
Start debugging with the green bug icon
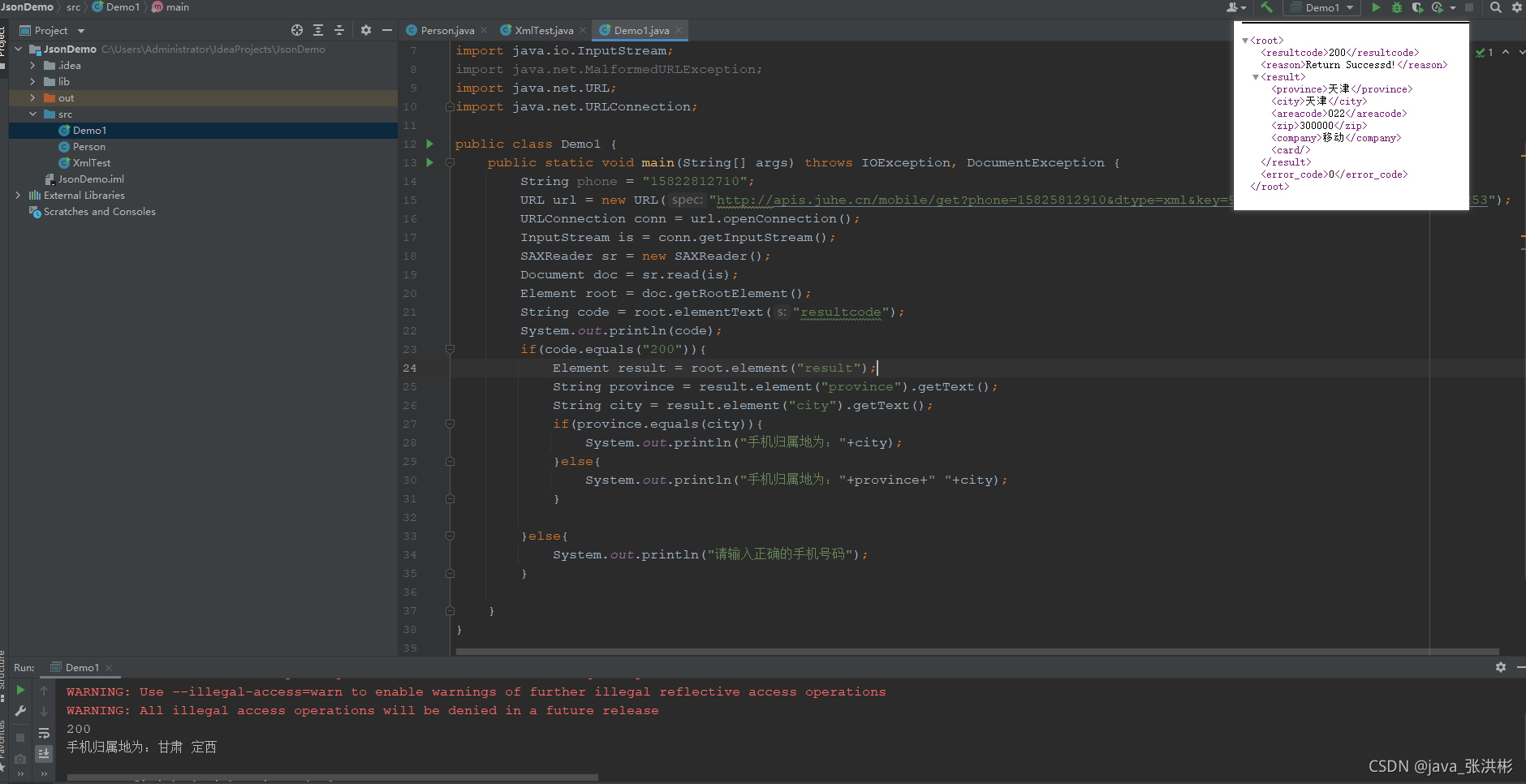(x=1397, y=7)
